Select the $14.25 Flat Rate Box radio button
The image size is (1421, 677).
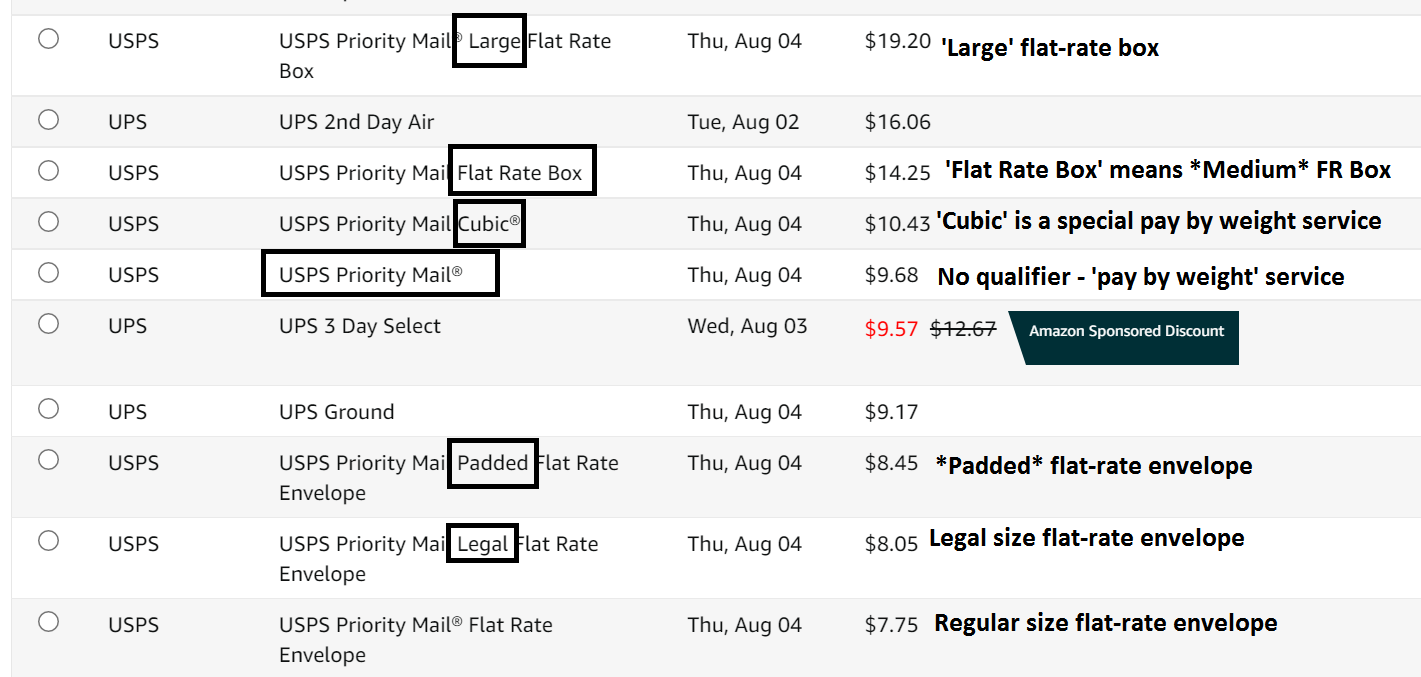pyautogui.click(x=48, y=171)
